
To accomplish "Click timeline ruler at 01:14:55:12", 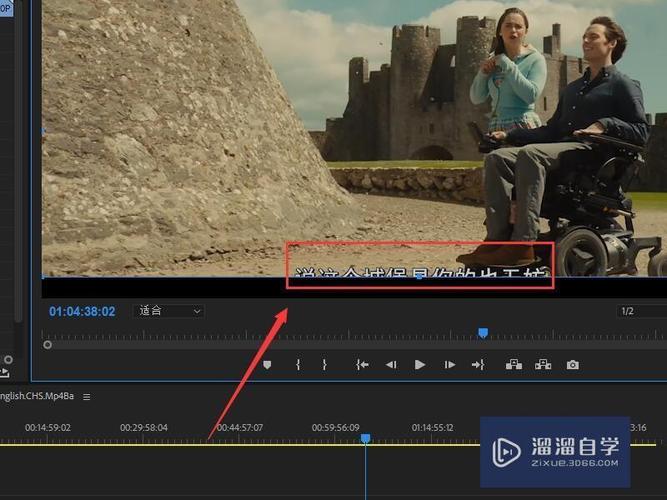I will click(x=432, y=428).
